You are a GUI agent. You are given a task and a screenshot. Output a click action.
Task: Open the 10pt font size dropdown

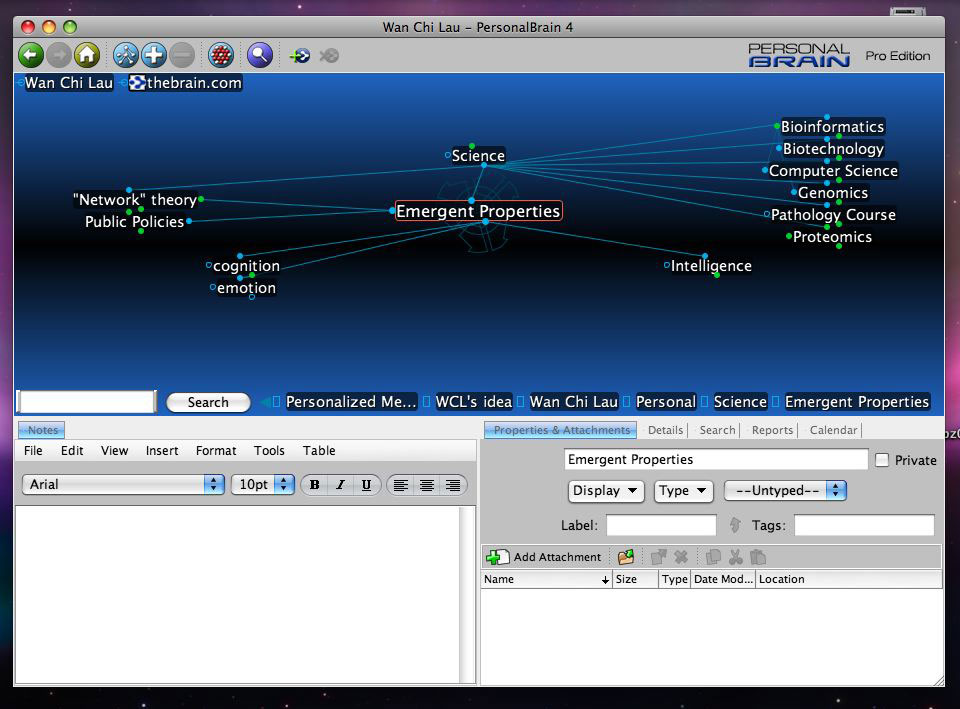(x=263, y=484)
